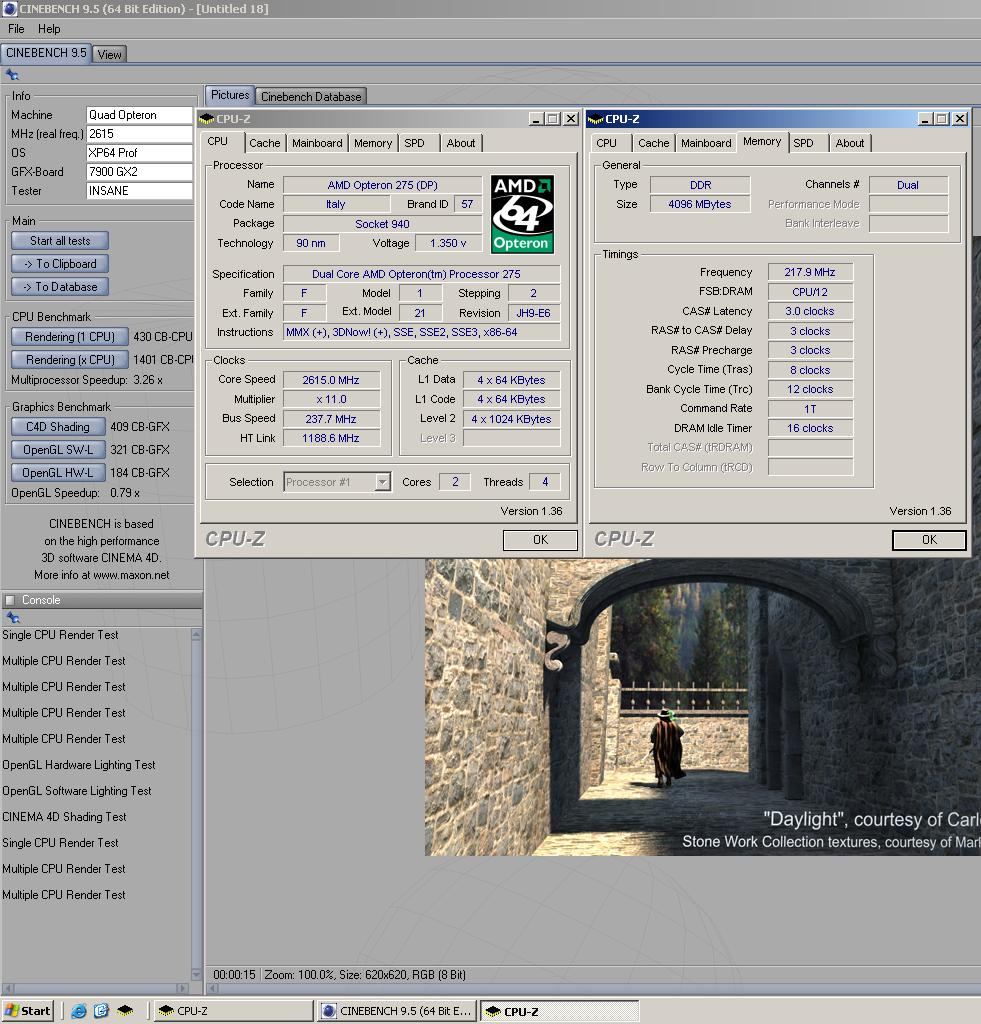Select 'OpenGL Software Lighting Test' console line
The height and width of the screenshot is (1024, 981).
coord(77,791)
